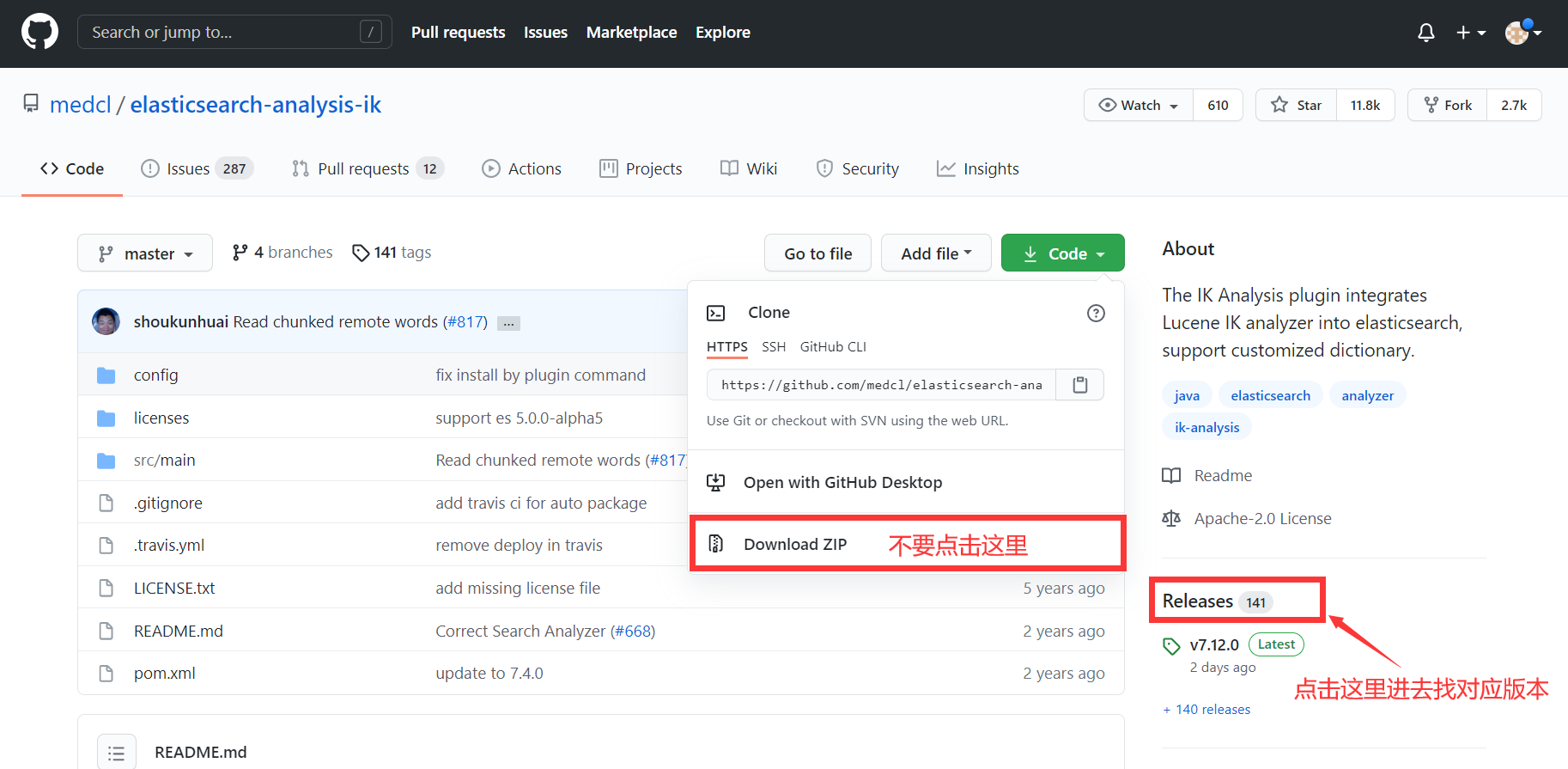Expand the master branch selector

coord(145,253)
